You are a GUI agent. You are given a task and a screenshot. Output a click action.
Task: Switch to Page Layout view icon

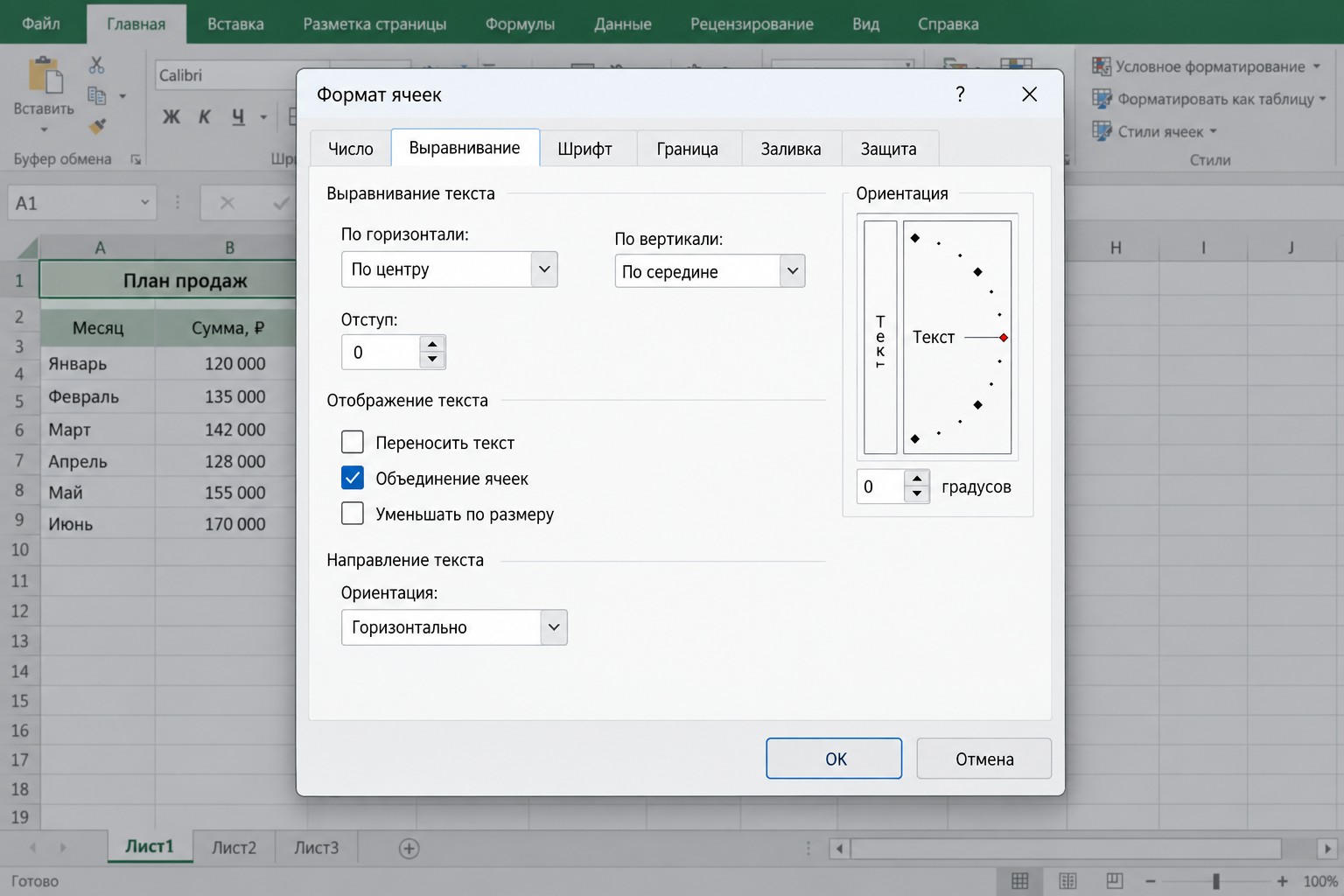coord(1067,881)
